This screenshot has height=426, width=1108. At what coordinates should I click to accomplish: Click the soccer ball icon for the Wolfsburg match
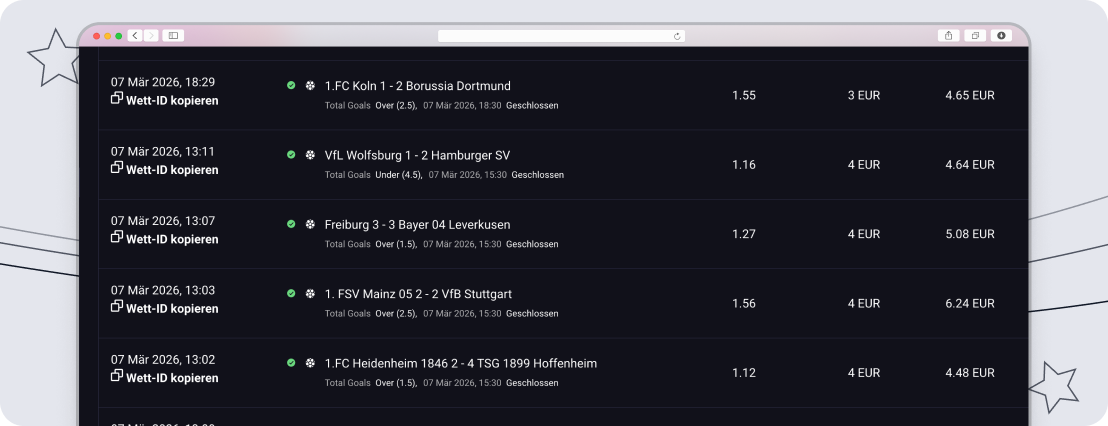(310, 155)
